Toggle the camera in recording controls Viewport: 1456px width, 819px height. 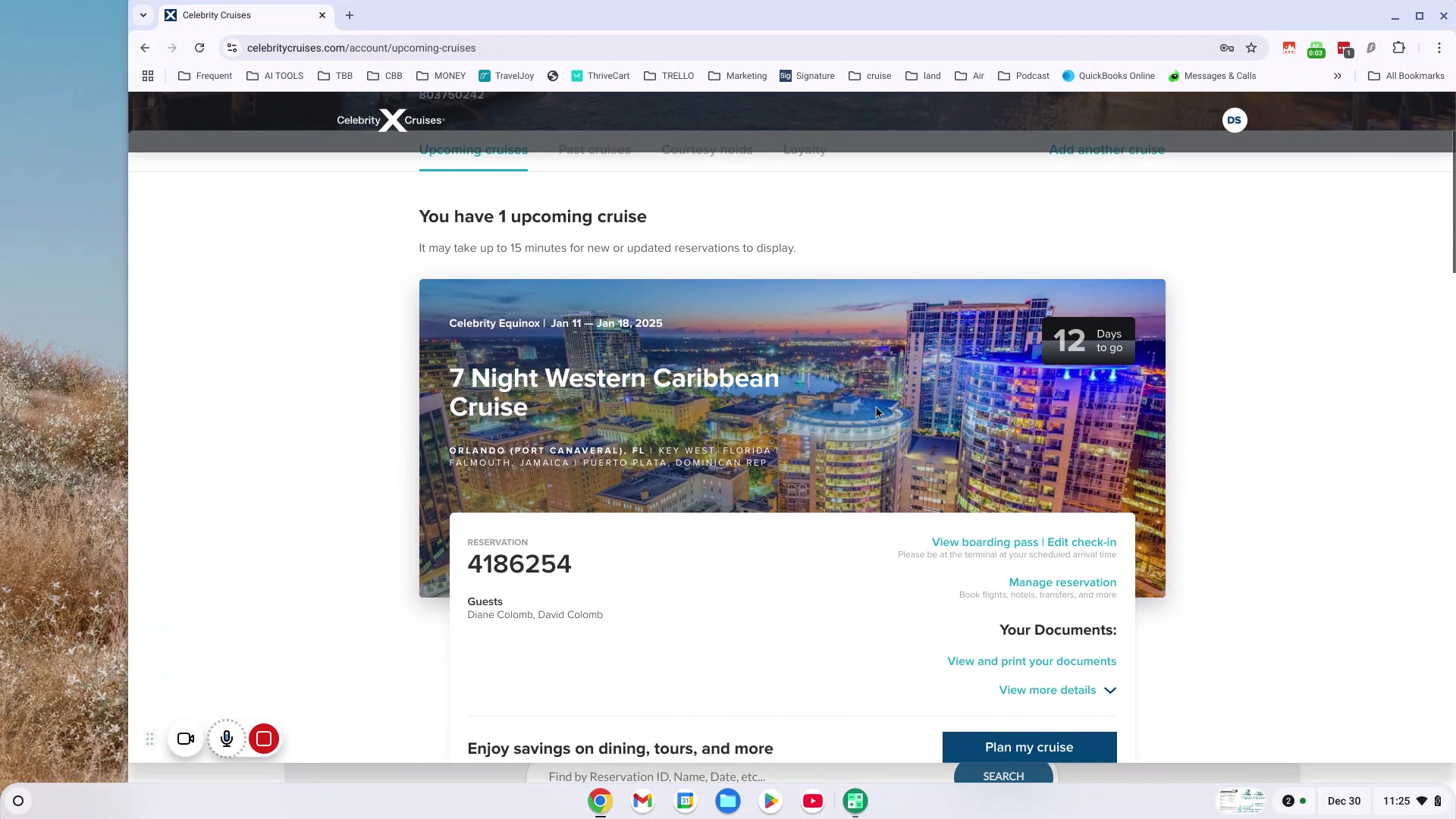coord(186,739)
